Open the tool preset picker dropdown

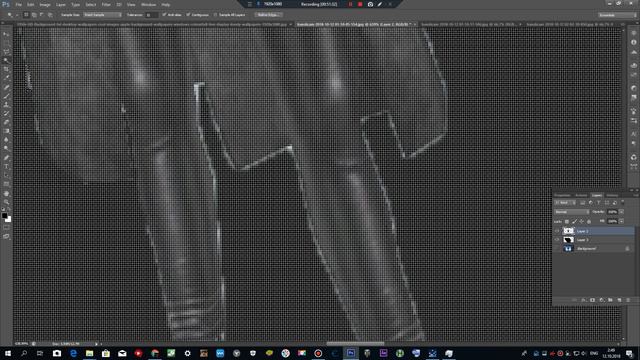tap(12, 15)
